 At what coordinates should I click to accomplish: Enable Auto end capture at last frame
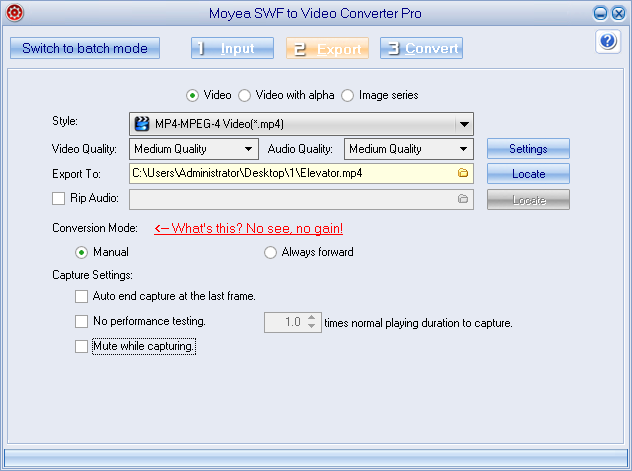click(81, 297)
